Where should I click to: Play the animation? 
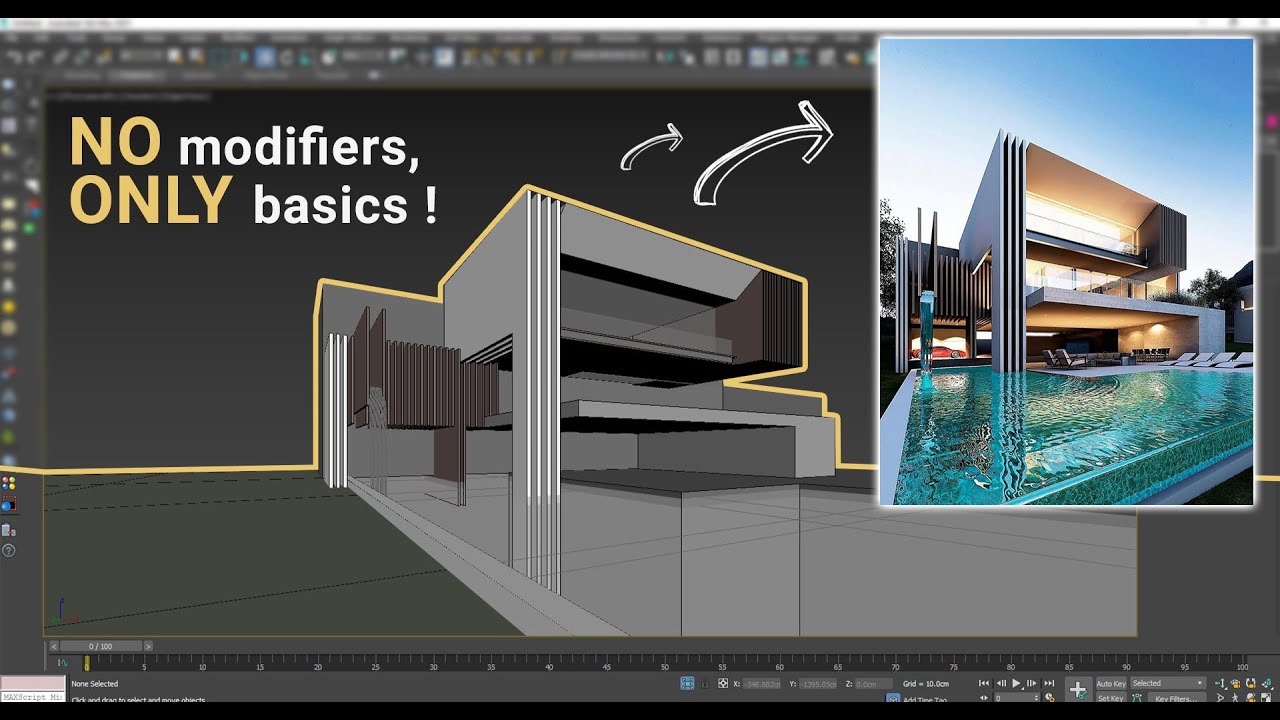click(x=1017, y=683)
